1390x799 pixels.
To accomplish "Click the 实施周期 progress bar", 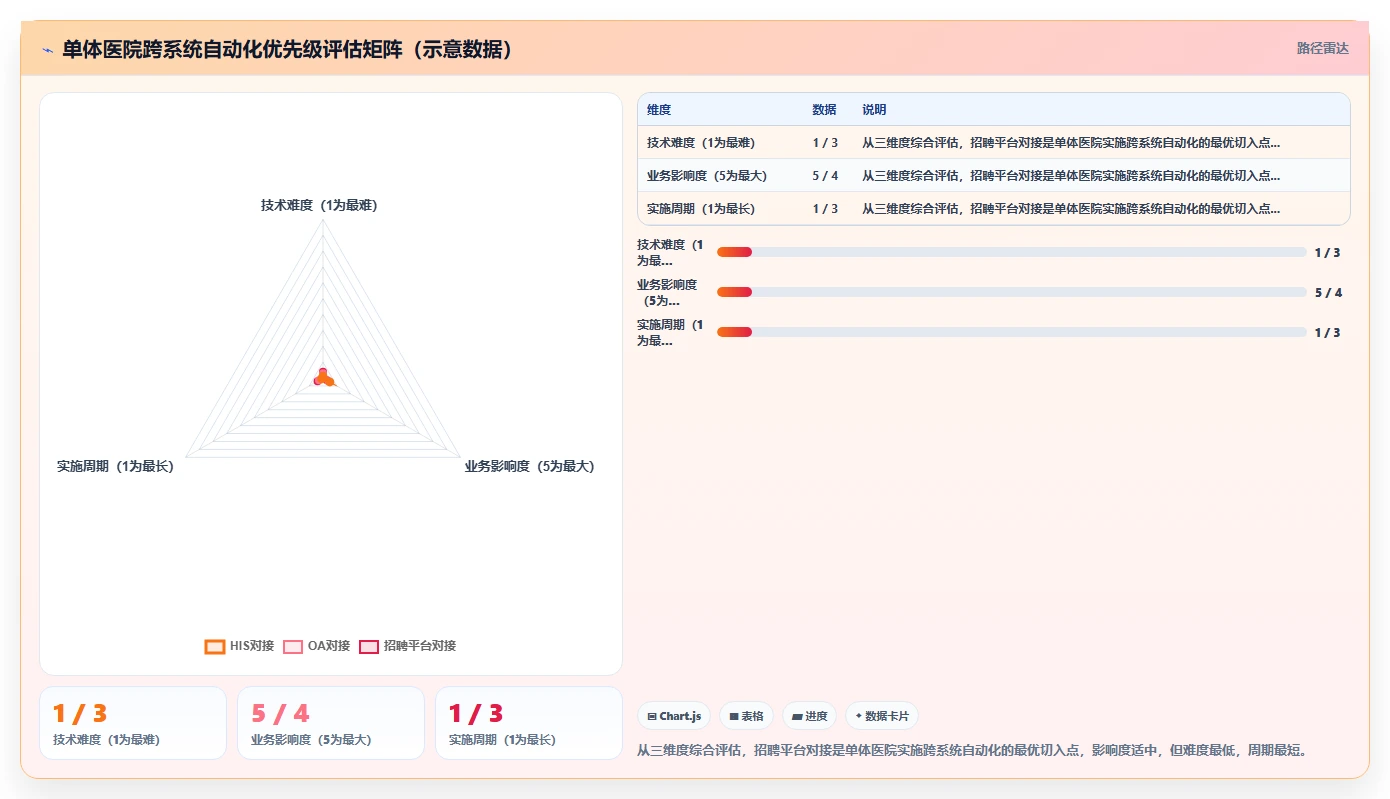I will point(1011,332).
